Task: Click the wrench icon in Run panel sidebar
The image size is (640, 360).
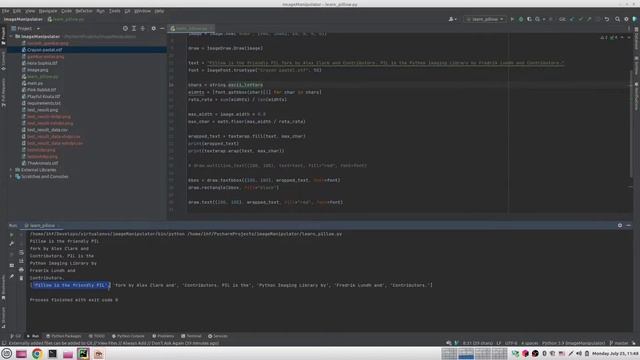Action: tap(11, 243)
